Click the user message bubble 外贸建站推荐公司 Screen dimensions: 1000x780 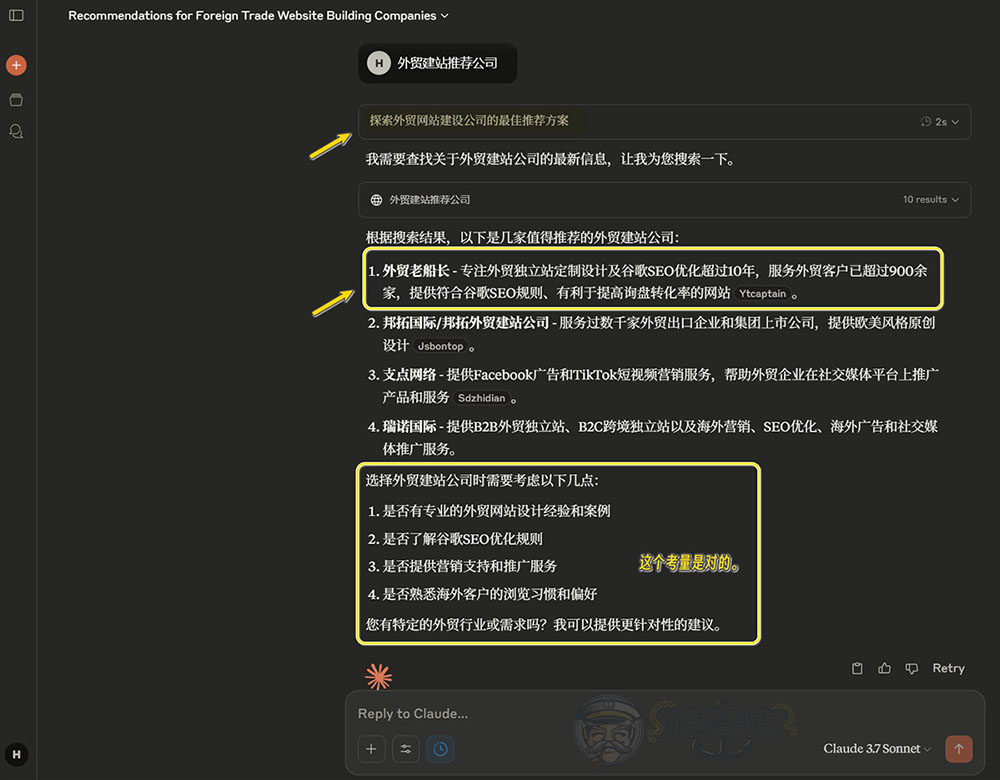(x=438, y=63)
